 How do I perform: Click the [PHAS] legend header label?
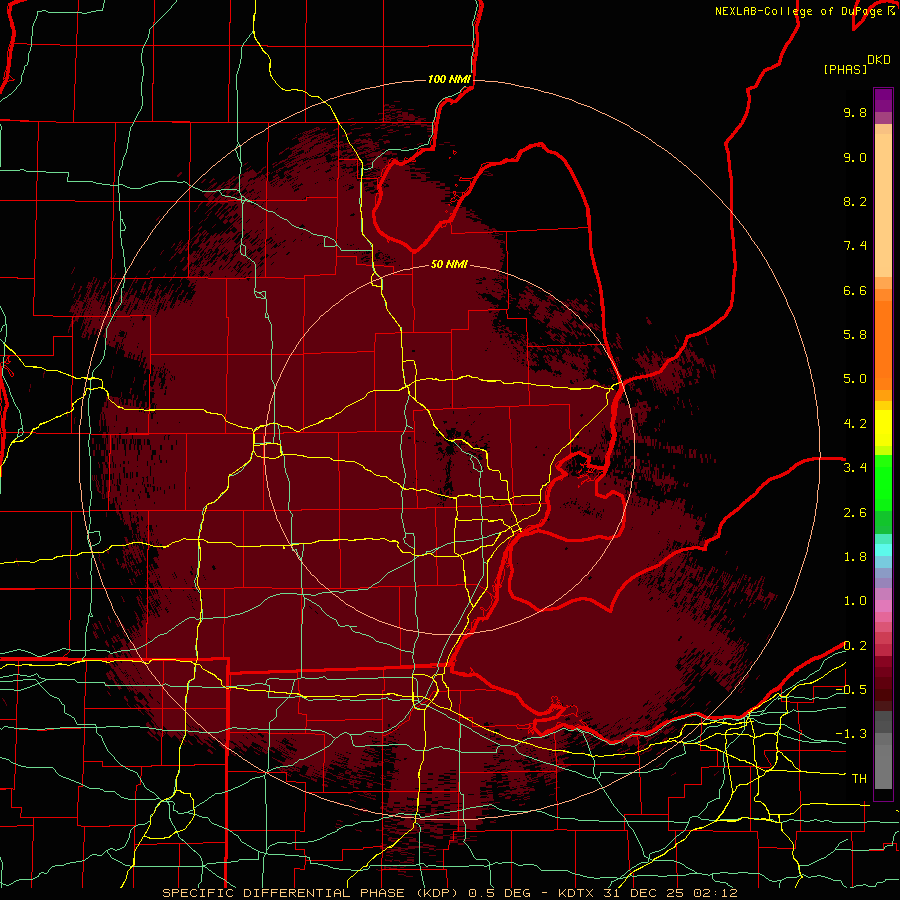845,69
